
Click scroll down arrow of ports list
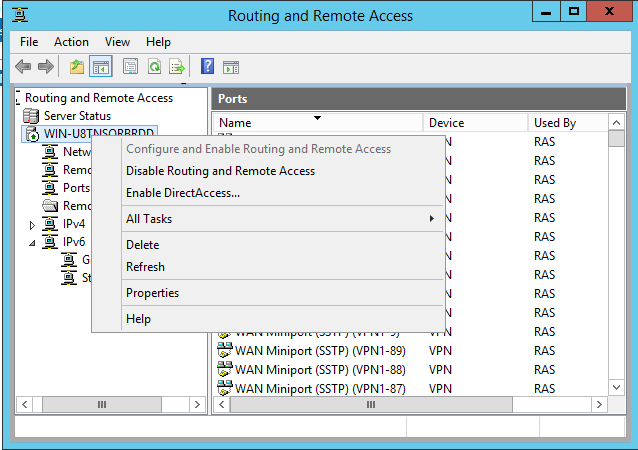tap(616, 387)
